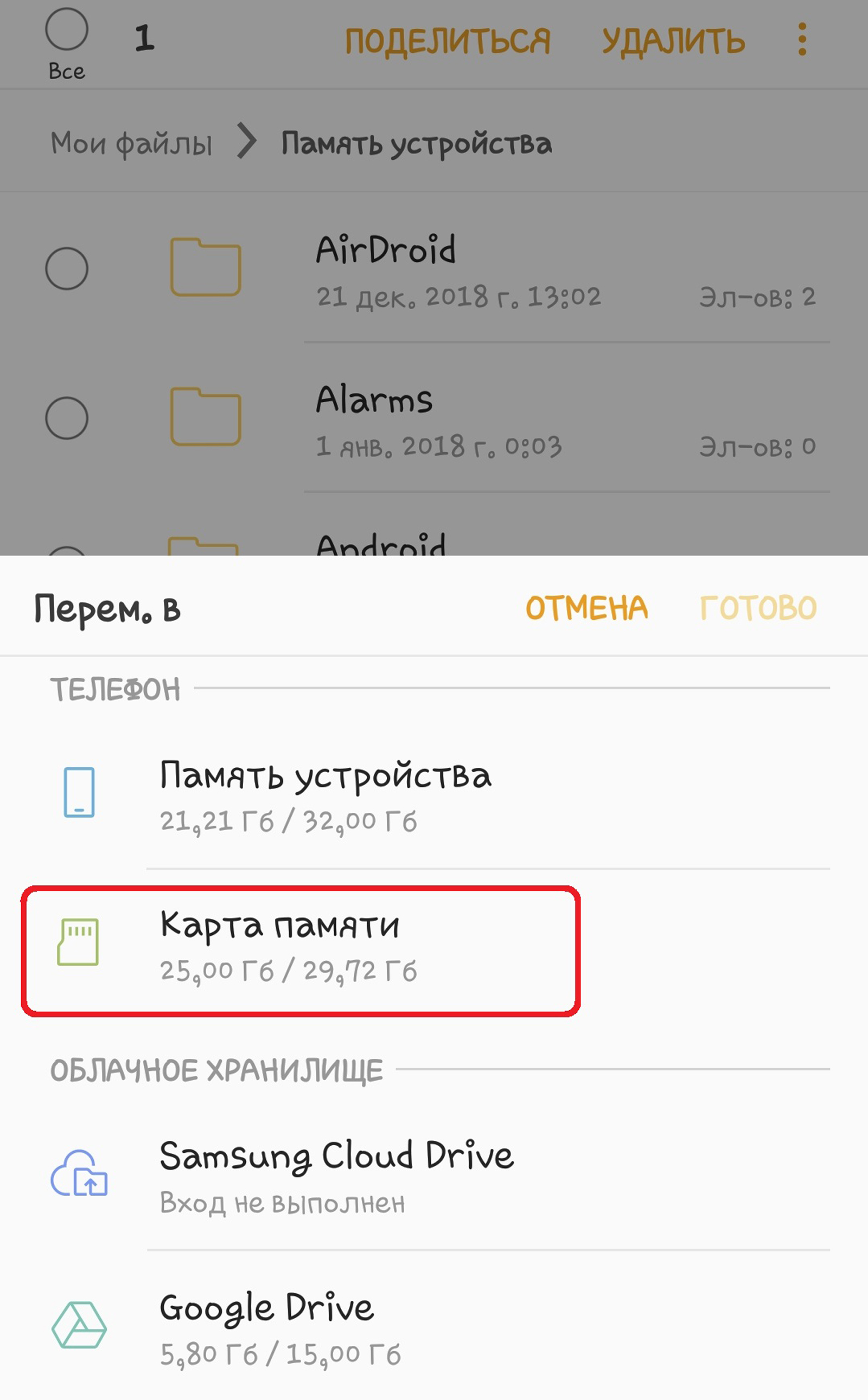The width and height of the screenshot is (868, 1400).
Task: Select the AirDroid folder radio circle
Action: click(67, 268)
